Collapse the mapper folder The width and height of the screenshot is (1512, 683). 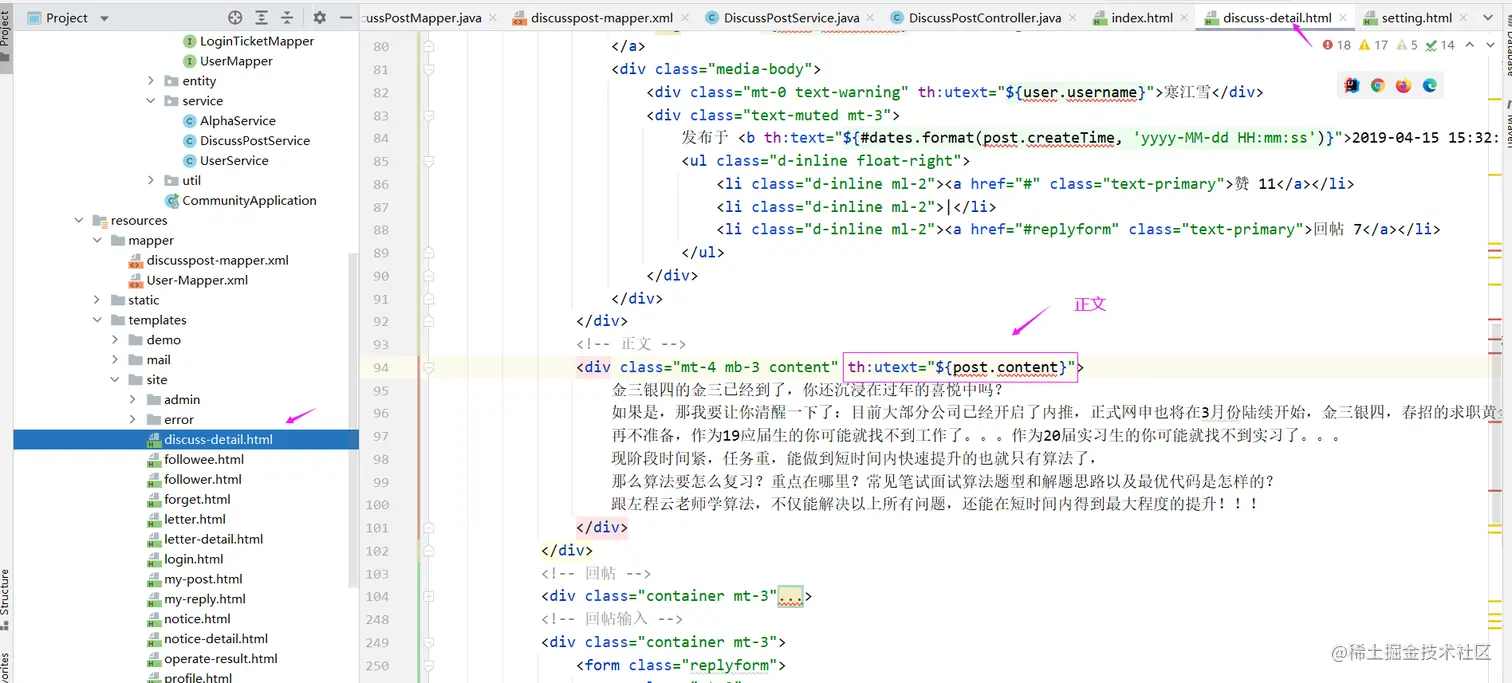[97, 241]
